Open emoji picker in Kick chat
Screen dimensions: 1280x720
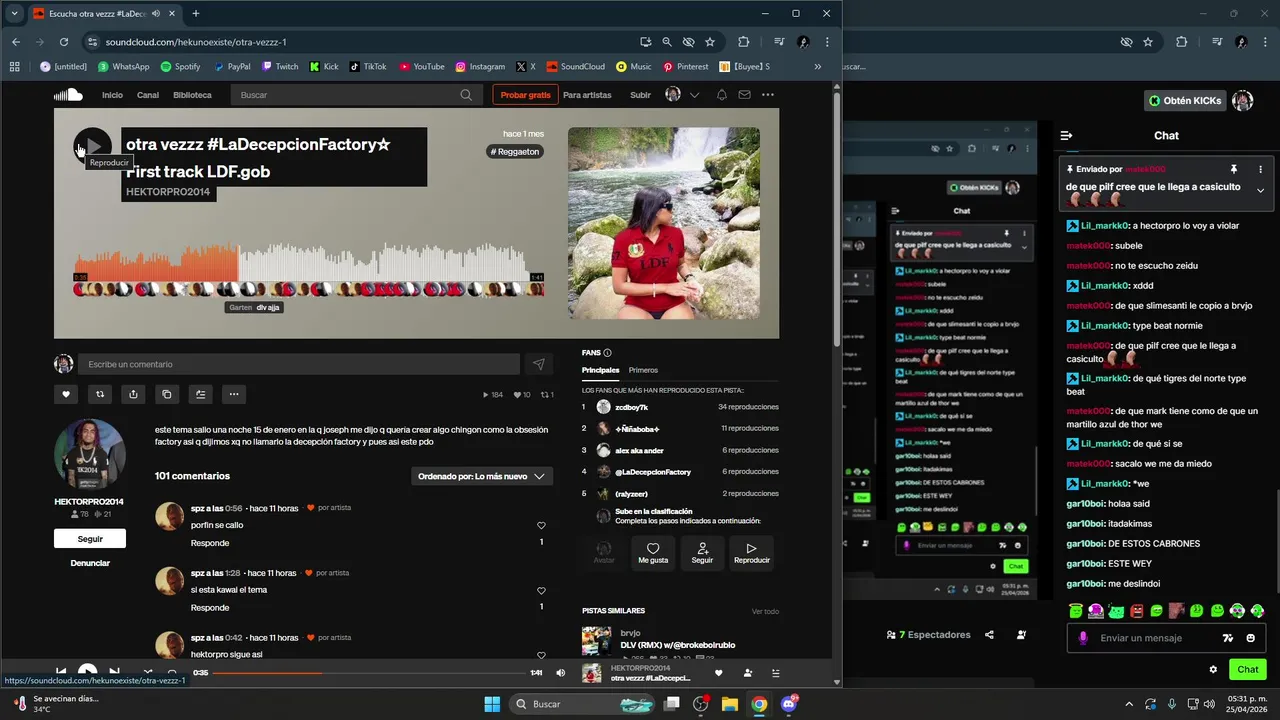[x=1251, y=638]
